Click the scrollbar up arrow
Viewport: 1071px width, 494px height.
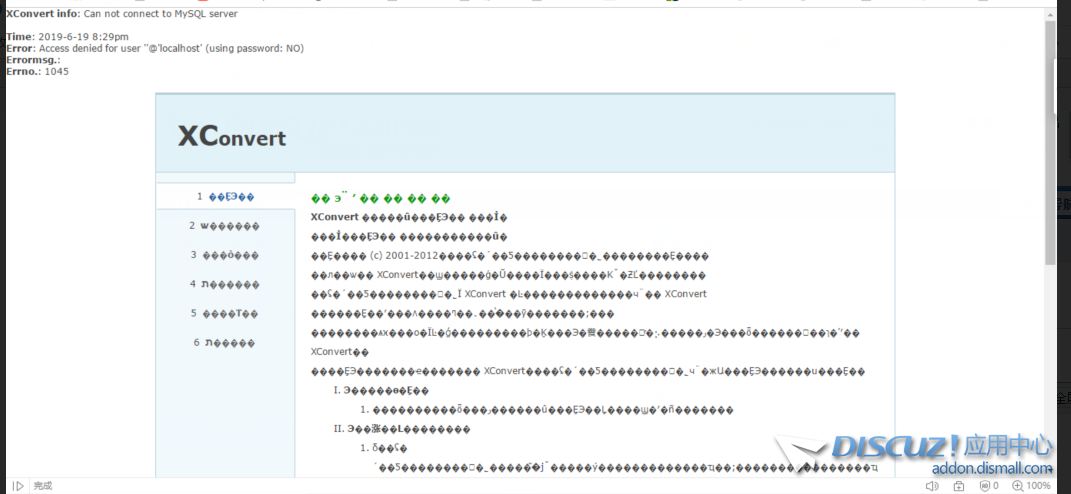[x=1050, y=13]
